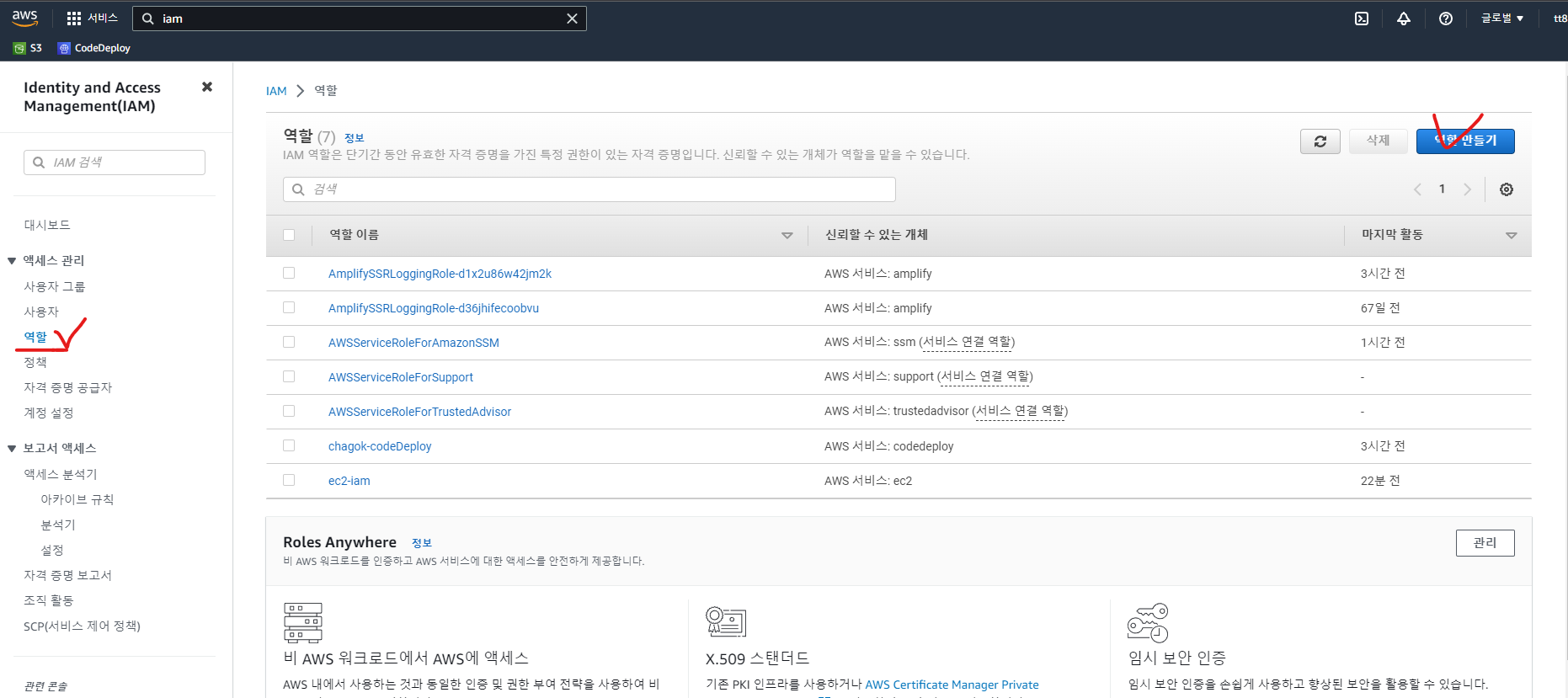Select checkbox for AWSServiceRoleForAmazonSSM

click(289, 342)
